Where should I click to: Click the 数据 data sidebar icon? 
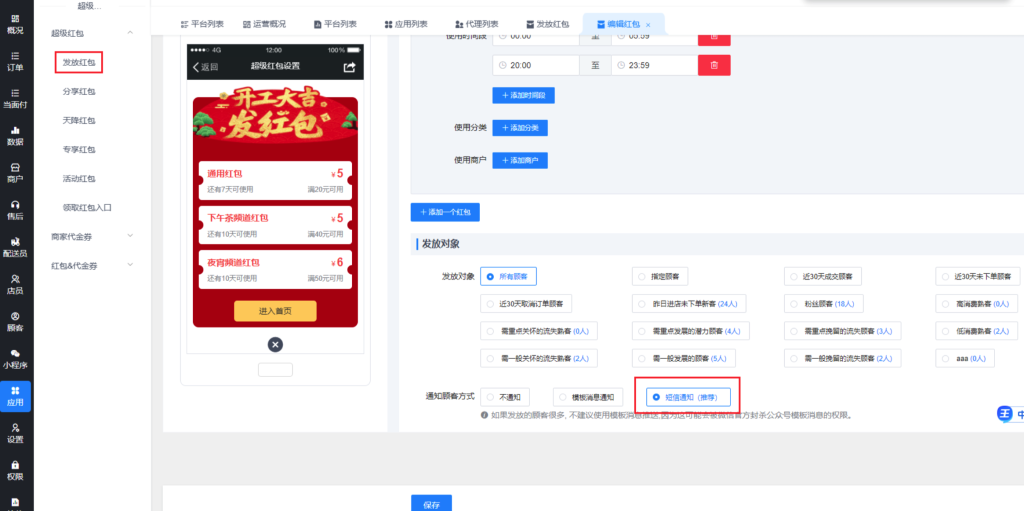pos(15,135)
